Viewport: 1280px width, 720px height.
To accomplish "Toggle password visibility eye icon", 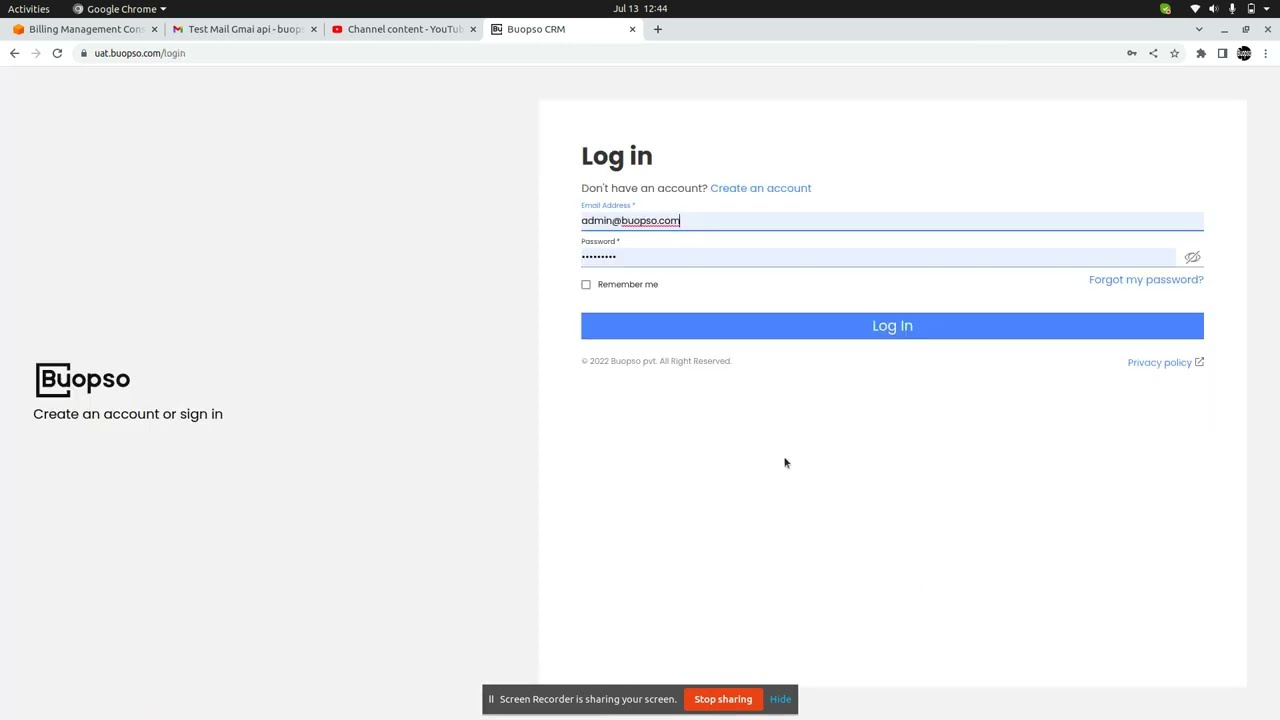I will pos(1192,257).
